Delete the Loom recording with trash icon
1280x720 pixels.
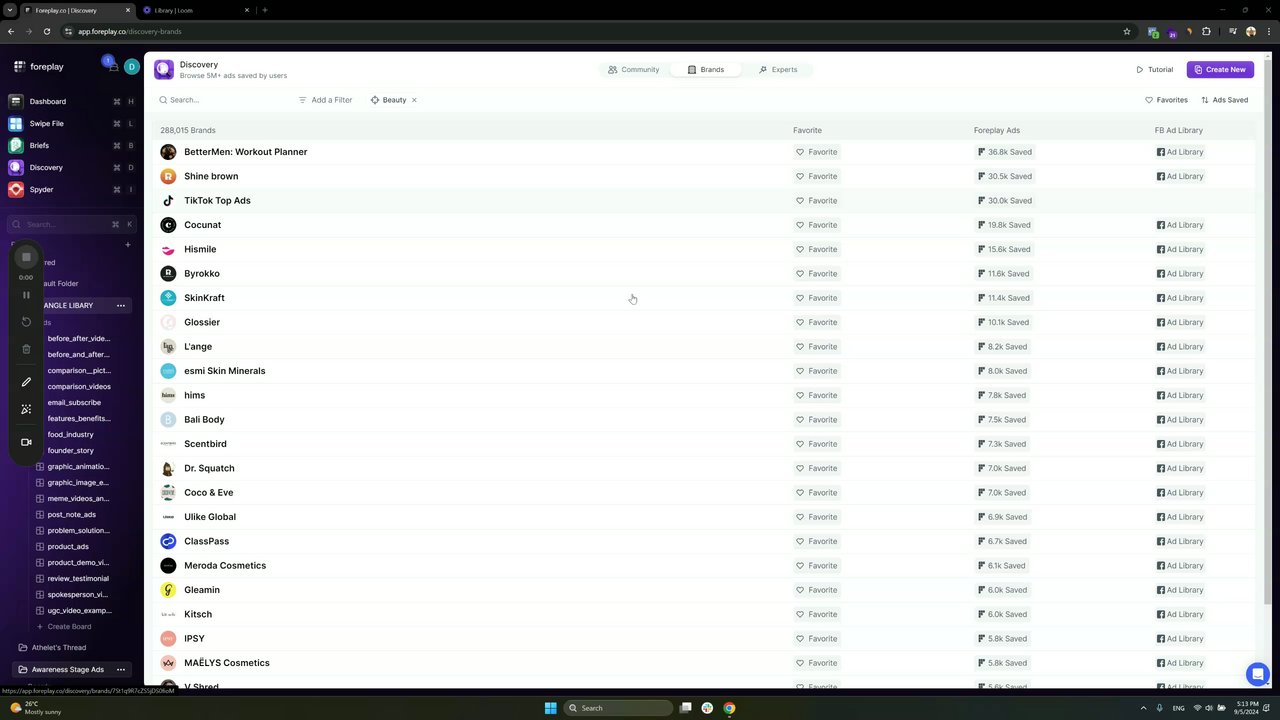tap(26, 349)
